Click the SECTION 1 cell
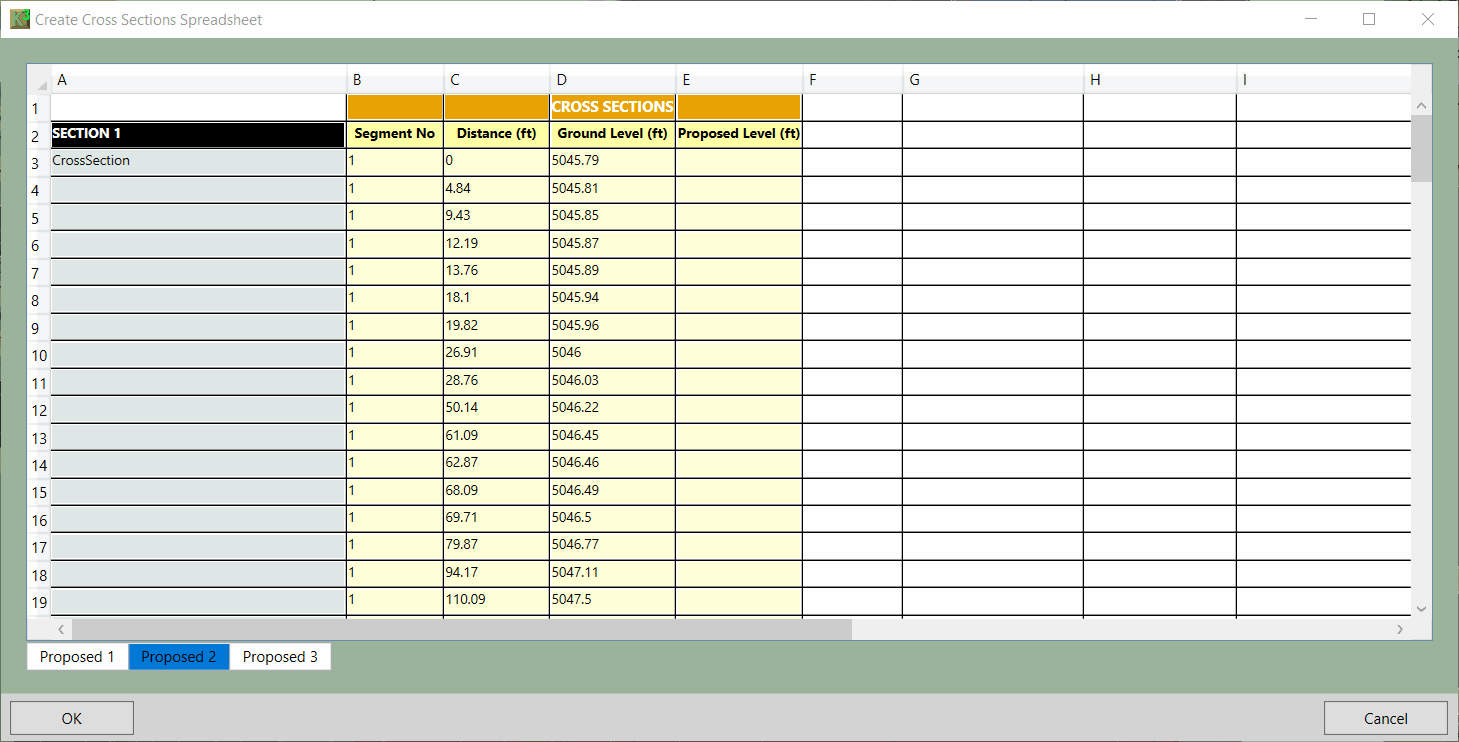 coord(197,134)
